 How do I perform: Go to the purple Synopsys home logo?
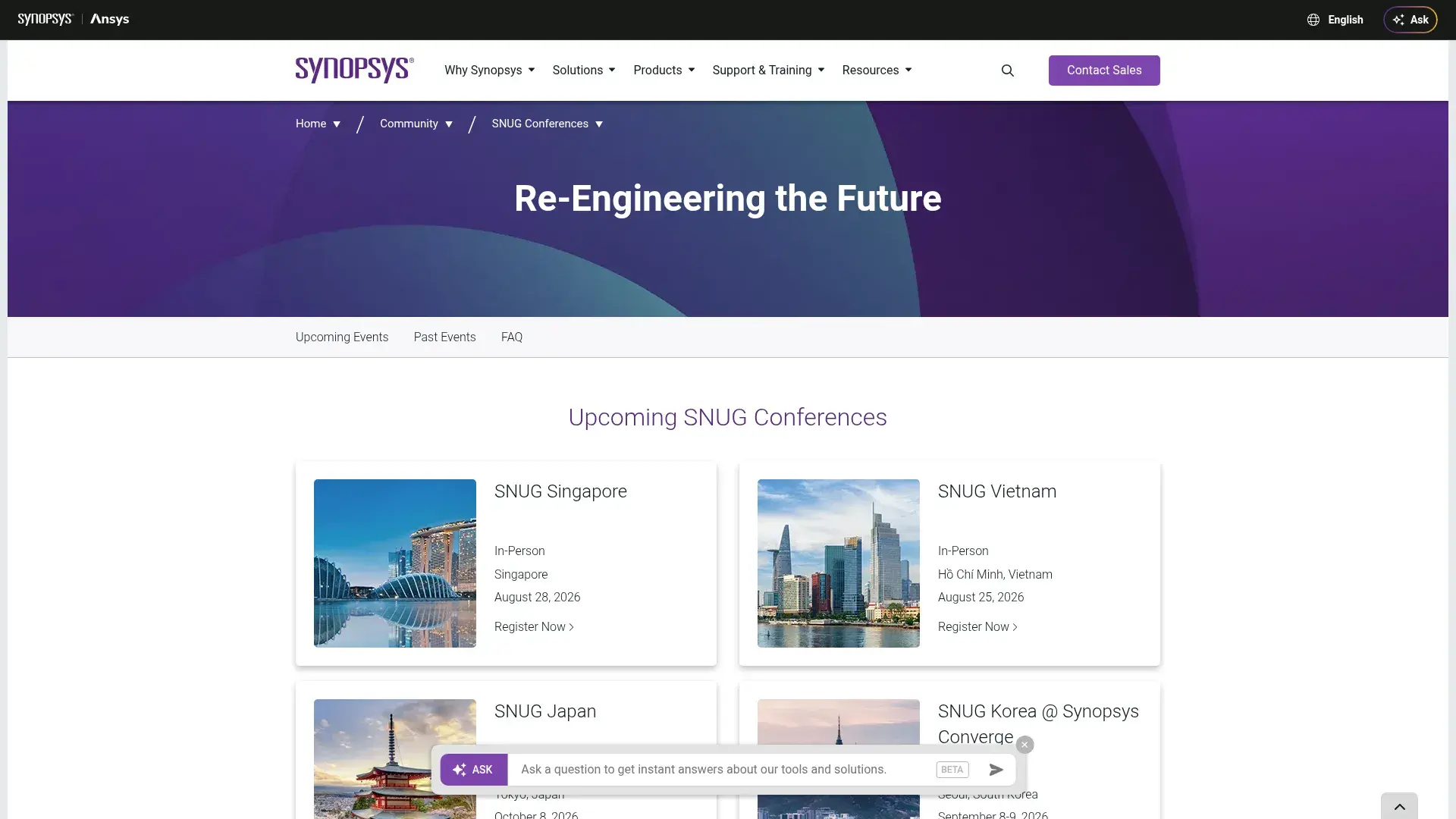(x=355, y=70)
